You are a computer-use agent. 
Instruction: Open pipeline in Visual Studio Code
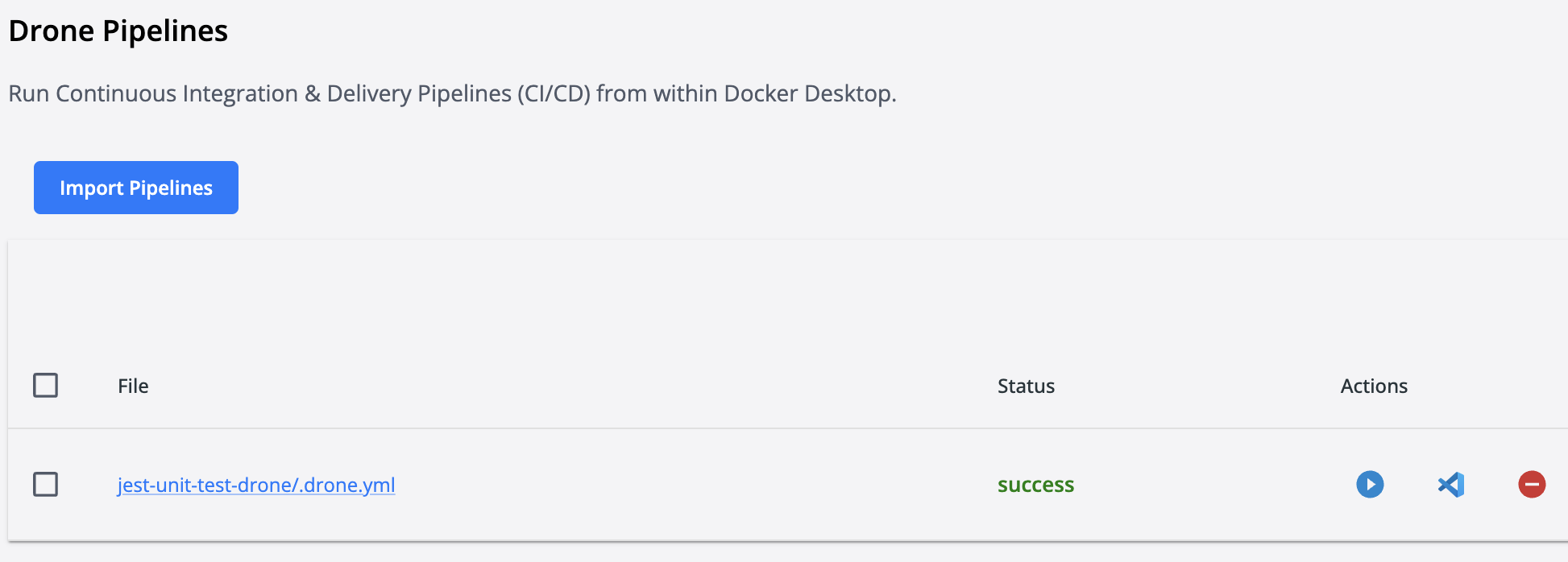1451,485
